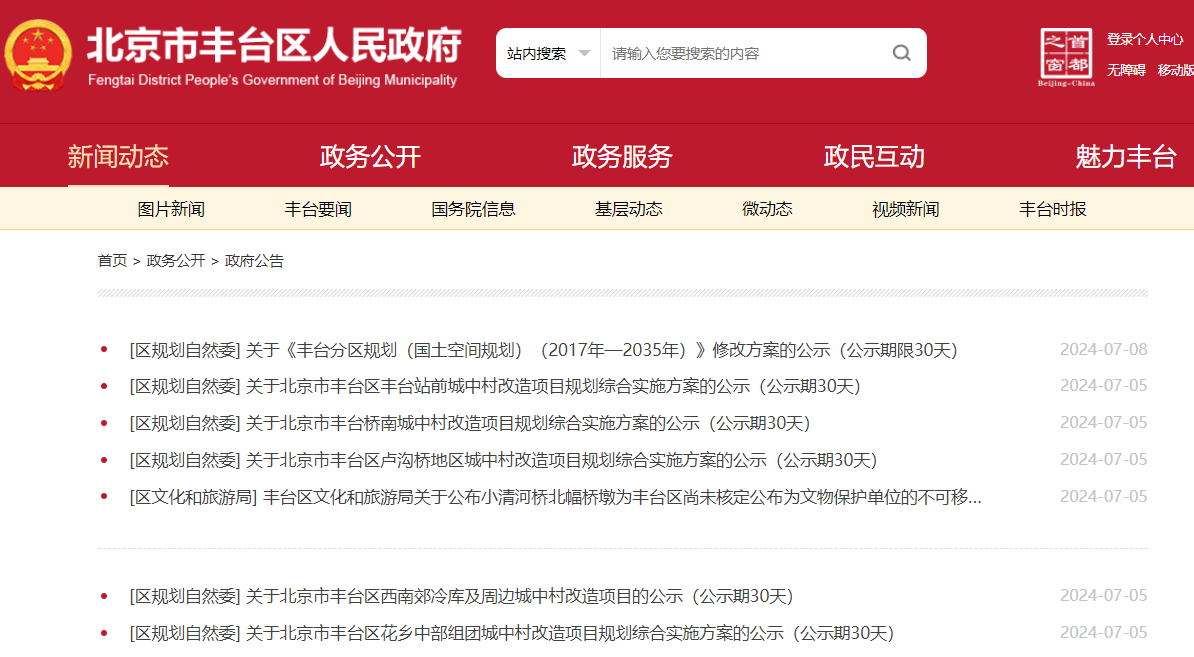Screen dimensions: 1194x657
Task: Select the 魅力丰台 main tab
Action: (1126, 157)
